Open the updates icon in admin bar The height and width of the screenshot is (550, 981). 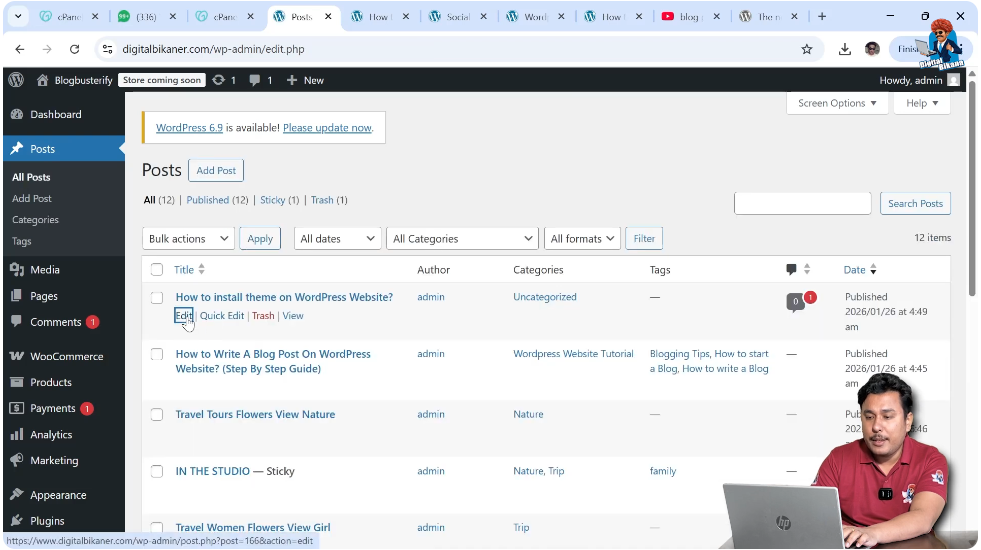point(218,80)
